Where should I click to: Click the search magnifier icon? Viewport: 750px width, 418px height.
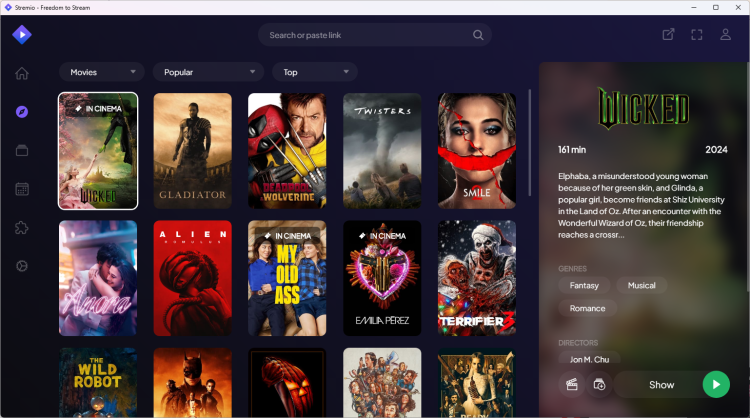(478, 35)
